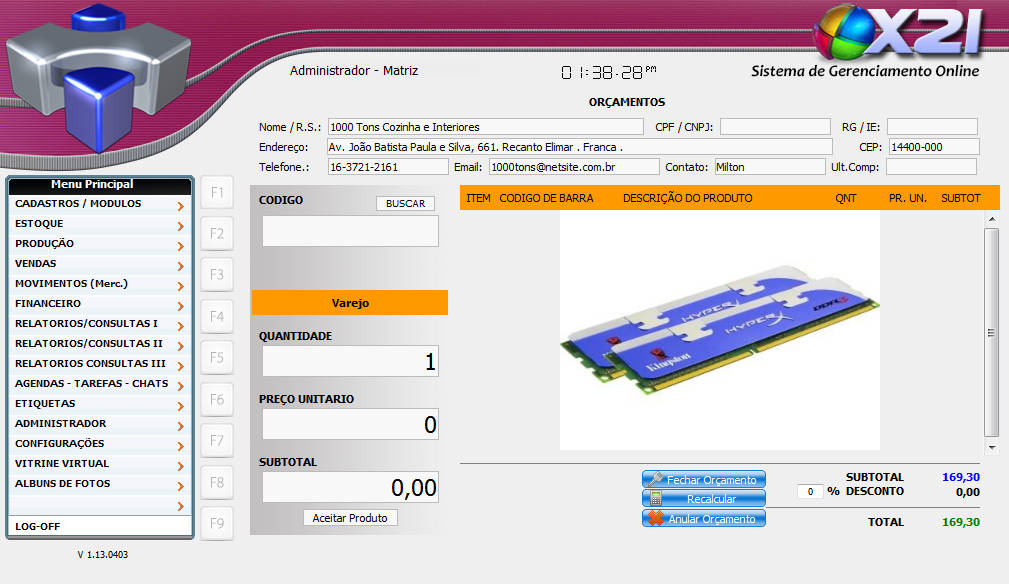Expand the CADASTROS / MODULOS arrow

pos(180,206)
